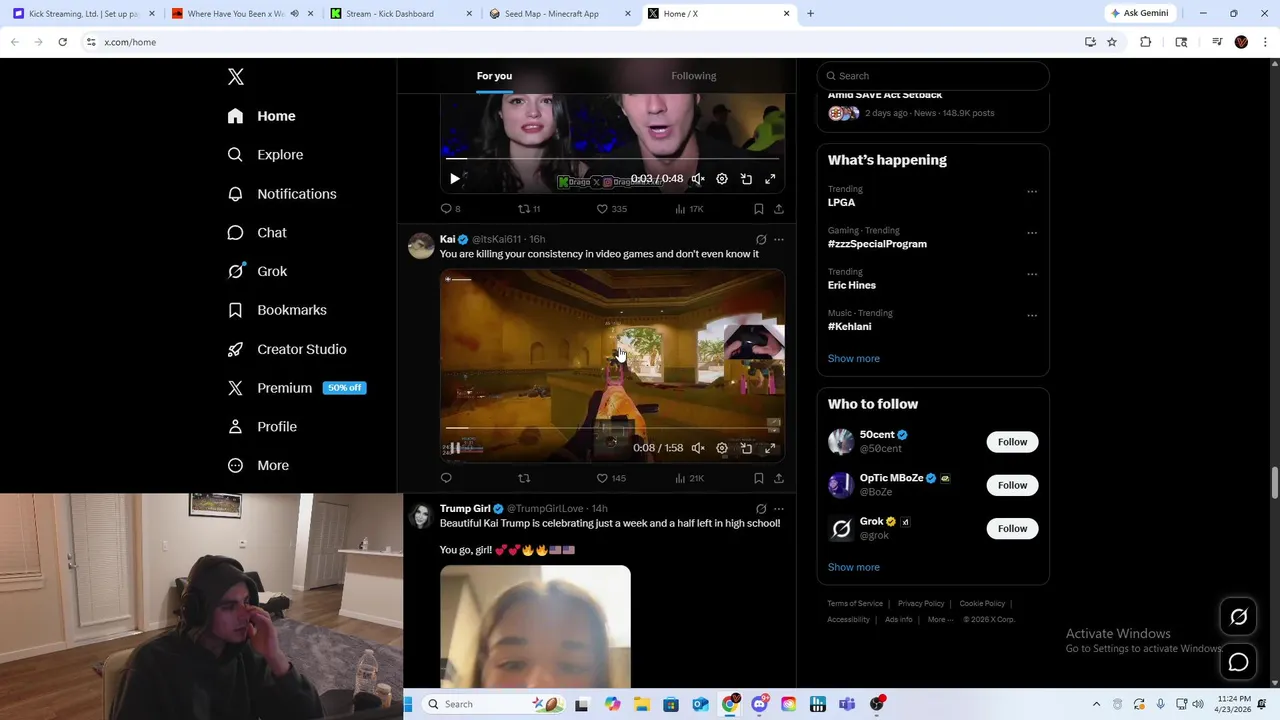
Task: Select the For you tab
Action: point(494,76)
